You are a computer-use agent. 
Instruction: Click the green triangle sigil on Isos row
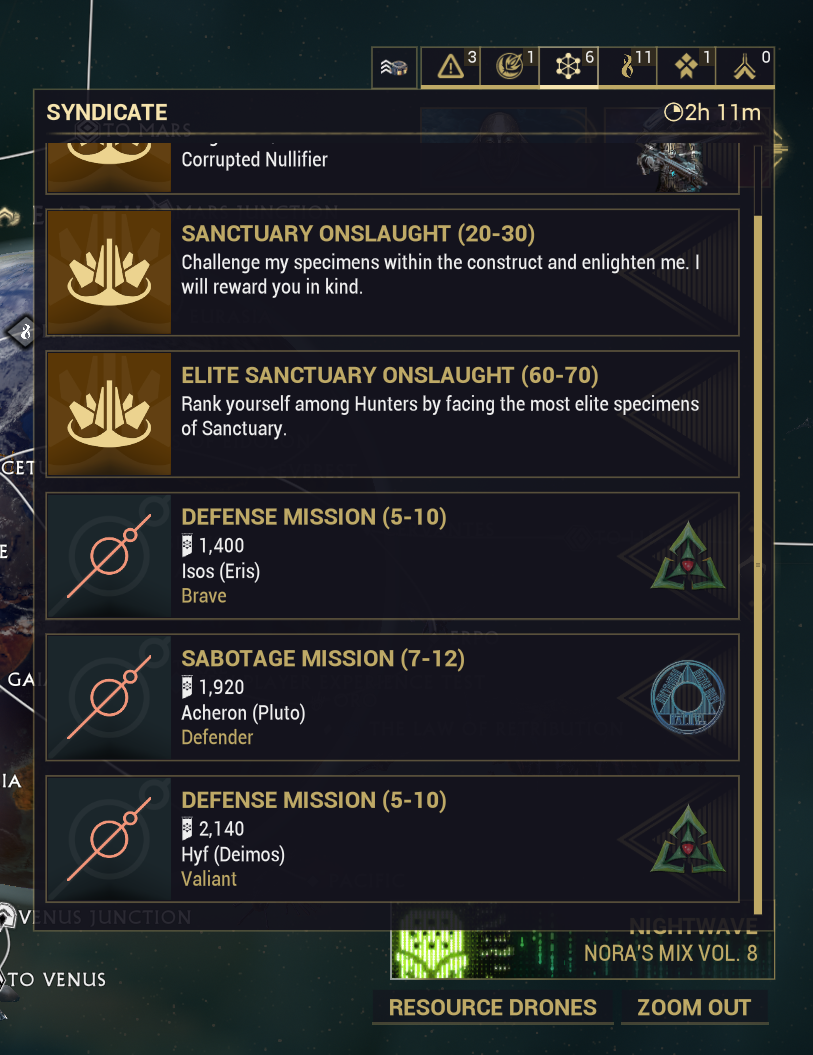(687, 556)
